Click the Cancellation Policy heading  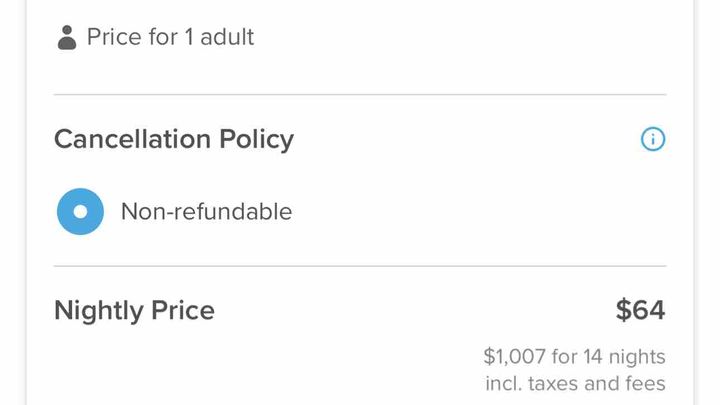coord(174,139)
